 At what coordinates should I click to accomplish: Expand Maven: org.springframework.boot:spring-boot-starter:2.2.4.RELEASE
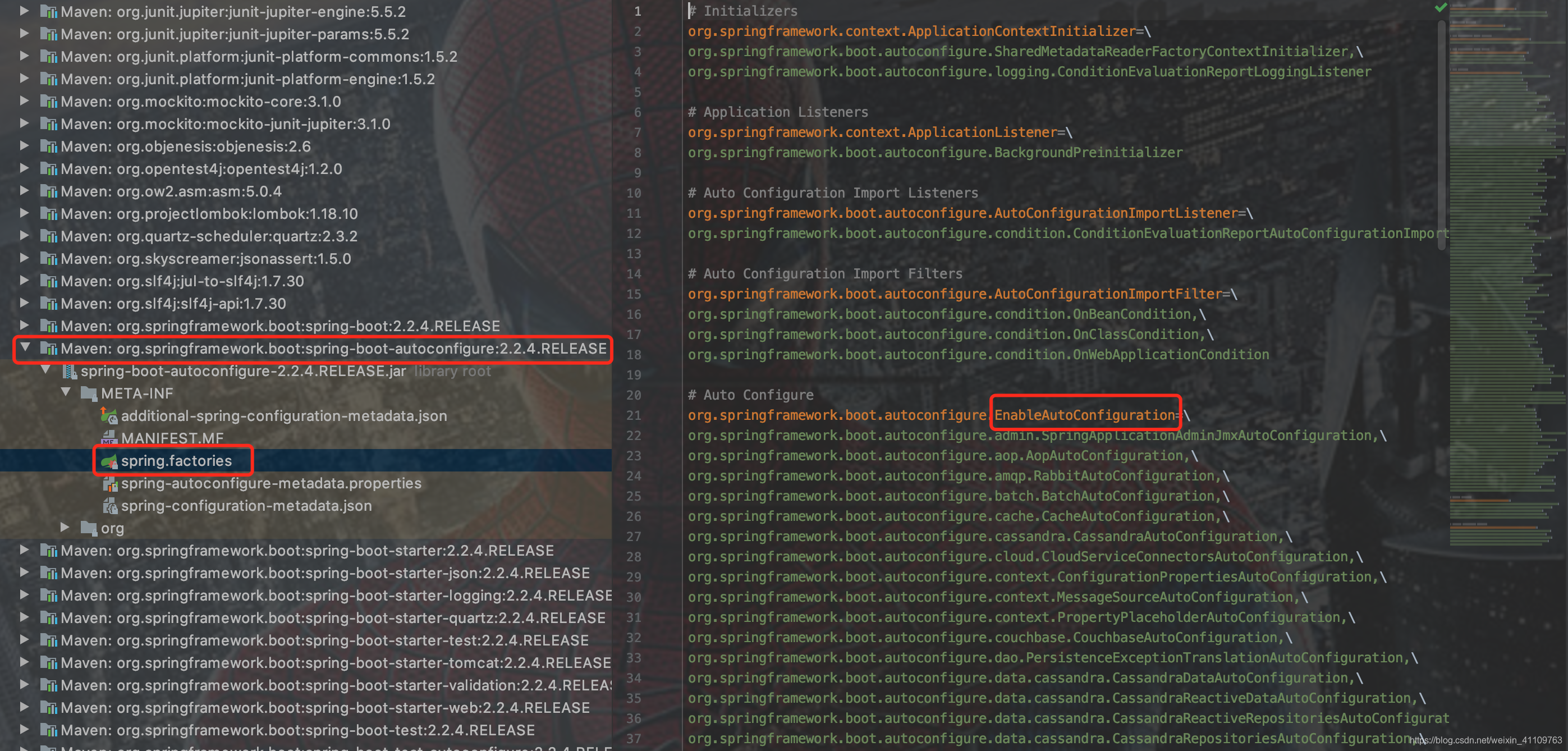tap(24, 550)
